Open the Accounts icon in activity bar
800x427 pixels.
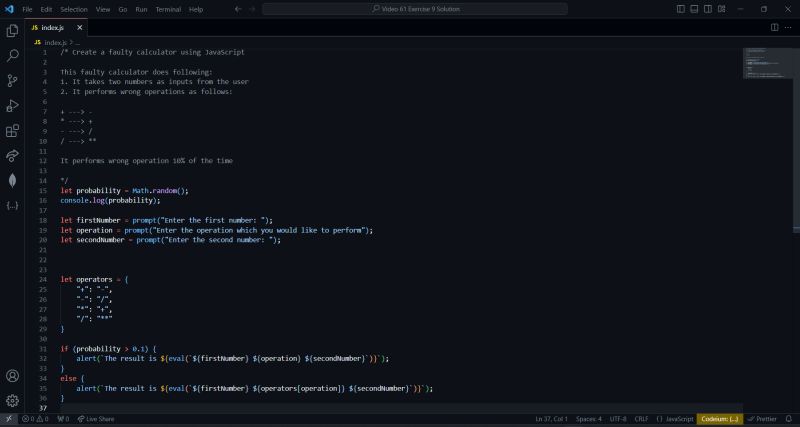(12, 376)
